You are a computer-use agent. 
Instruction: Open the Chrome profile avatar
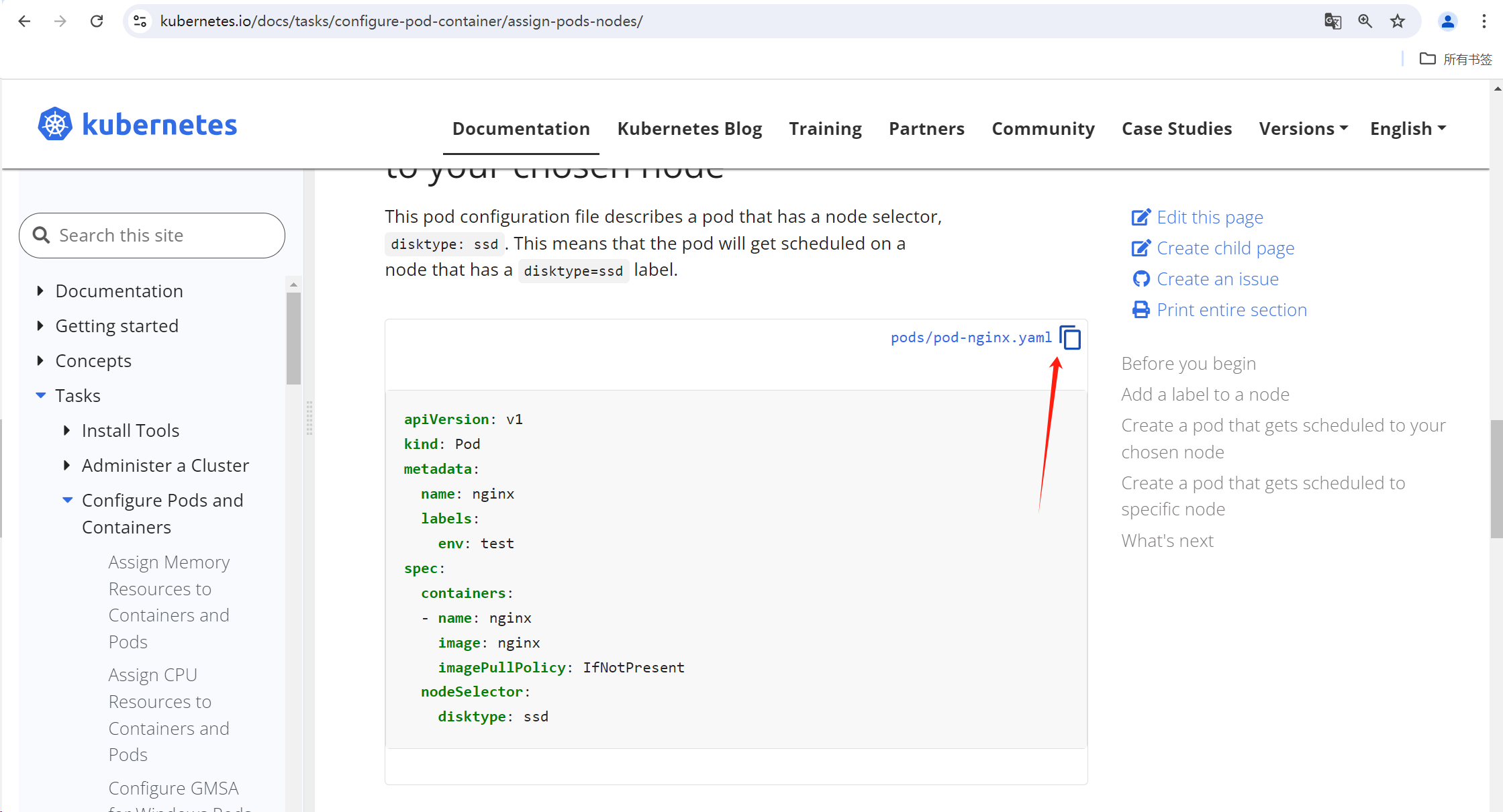coord(1448,21)
